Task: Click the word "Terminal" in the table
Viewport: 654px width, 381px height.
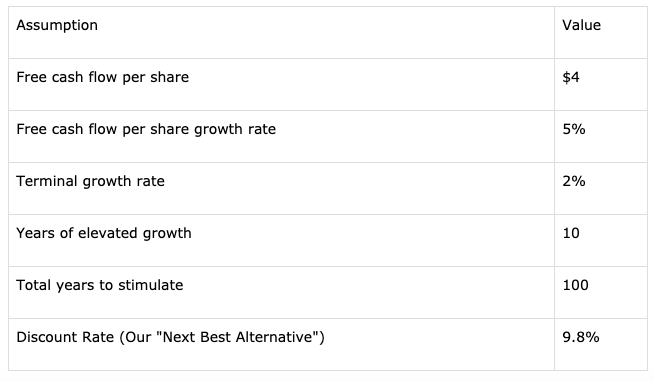Action: click(x=47, y=181)
